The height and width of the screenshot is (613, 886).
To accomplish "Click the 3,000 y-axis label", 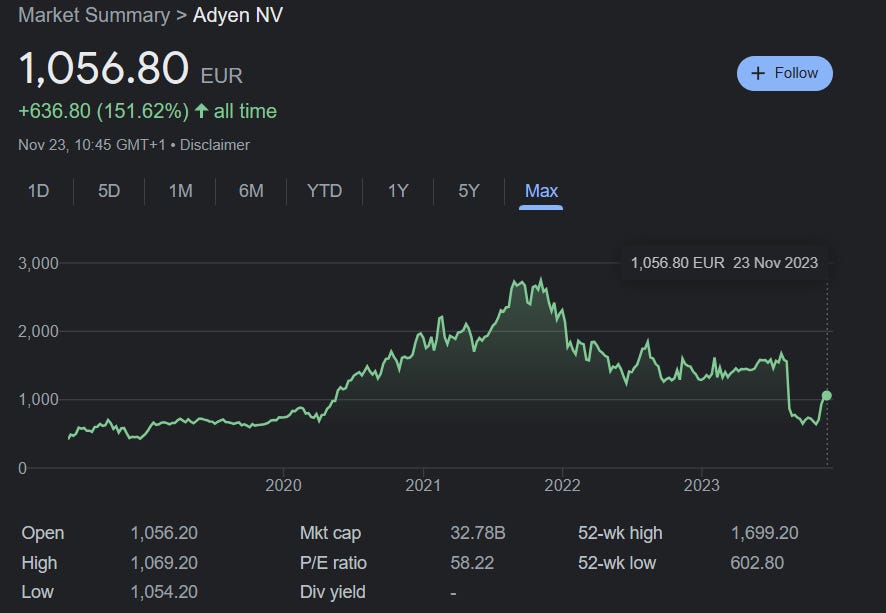I will coord(38,263).
